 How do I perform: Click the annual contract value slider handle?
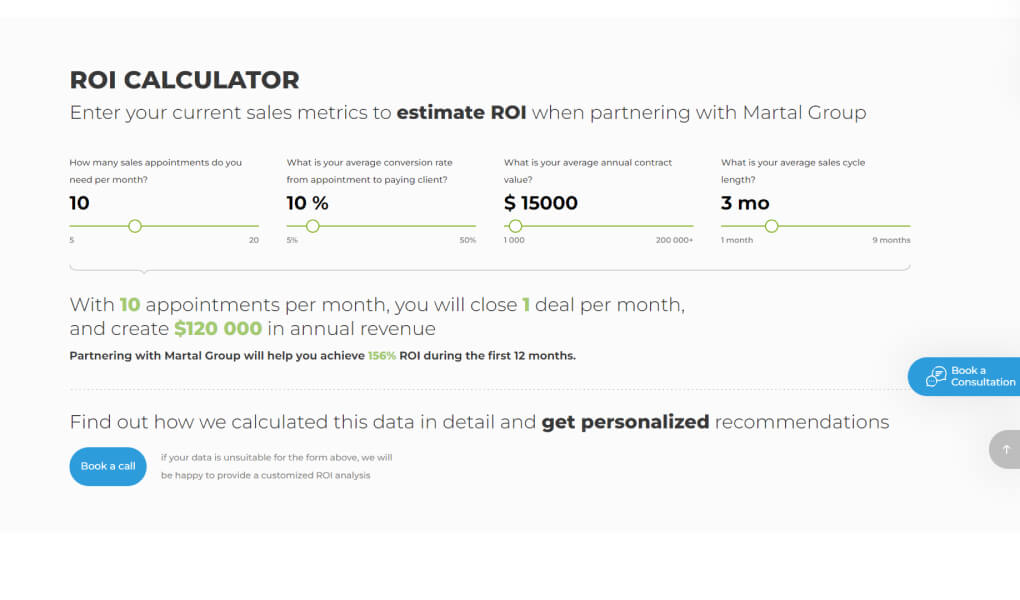click(515, 226)
